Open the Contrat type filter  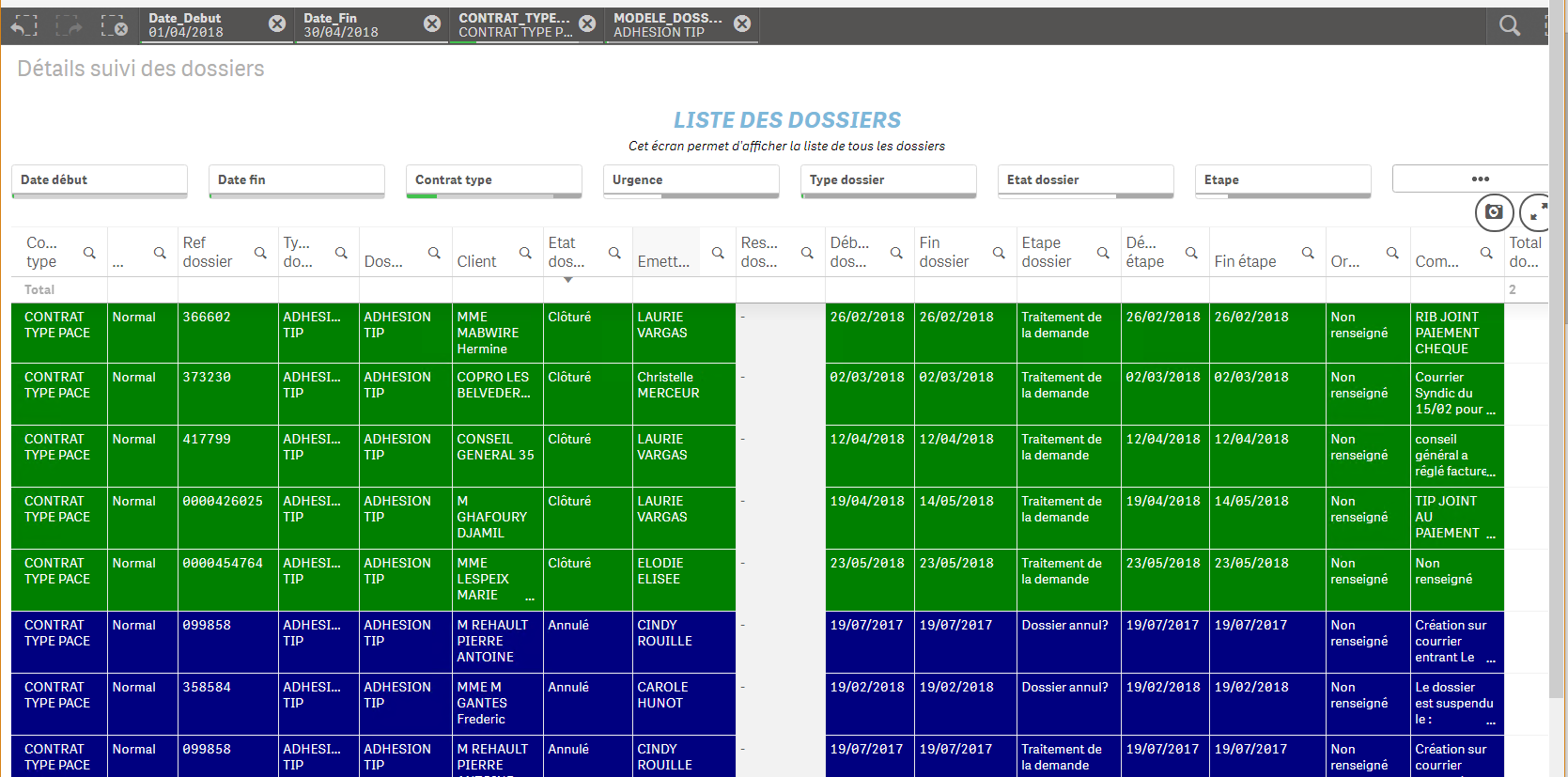pos(494,180)
